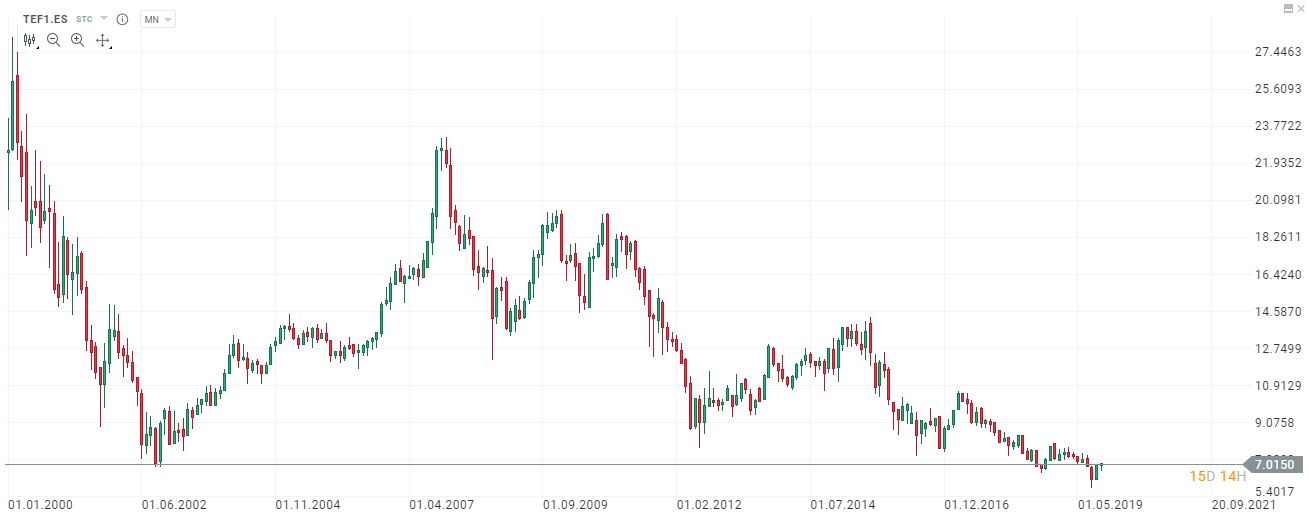1309x521 pixels.
Task: Click the 27.4463 price axis label
Action: point(1278,52)
